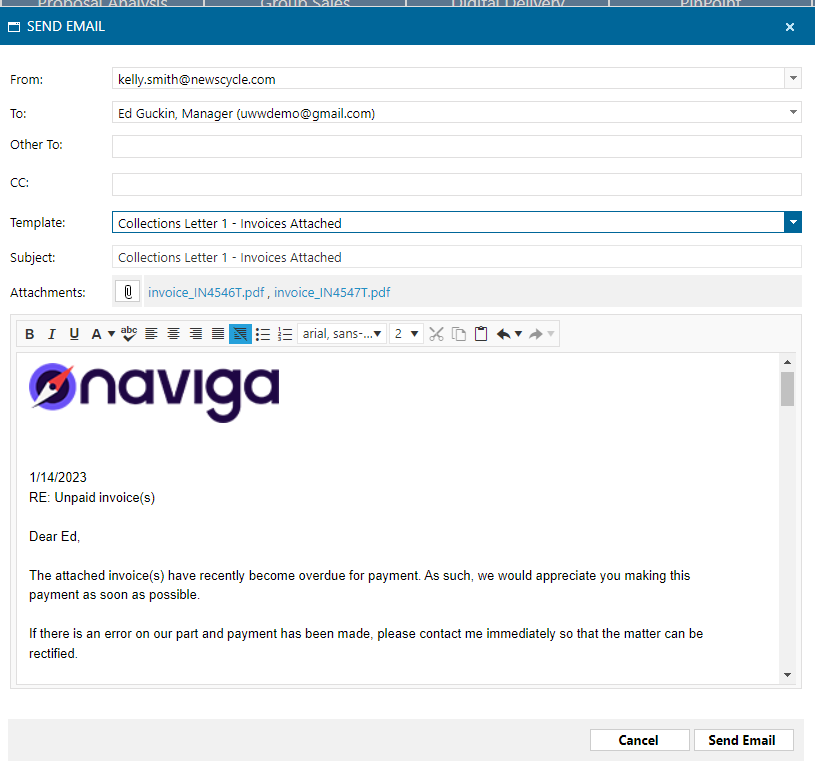Click the paperclip attachment icon
815x784 pixels.
128,292
